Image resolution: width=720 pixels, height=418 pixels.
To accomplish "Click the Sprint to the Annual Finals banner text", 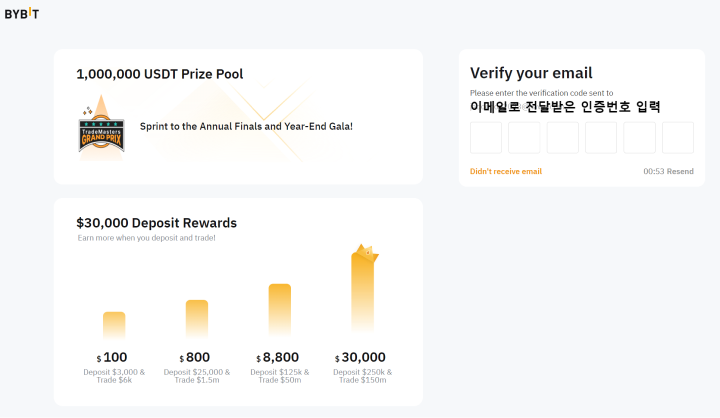I will click(246, 127).
